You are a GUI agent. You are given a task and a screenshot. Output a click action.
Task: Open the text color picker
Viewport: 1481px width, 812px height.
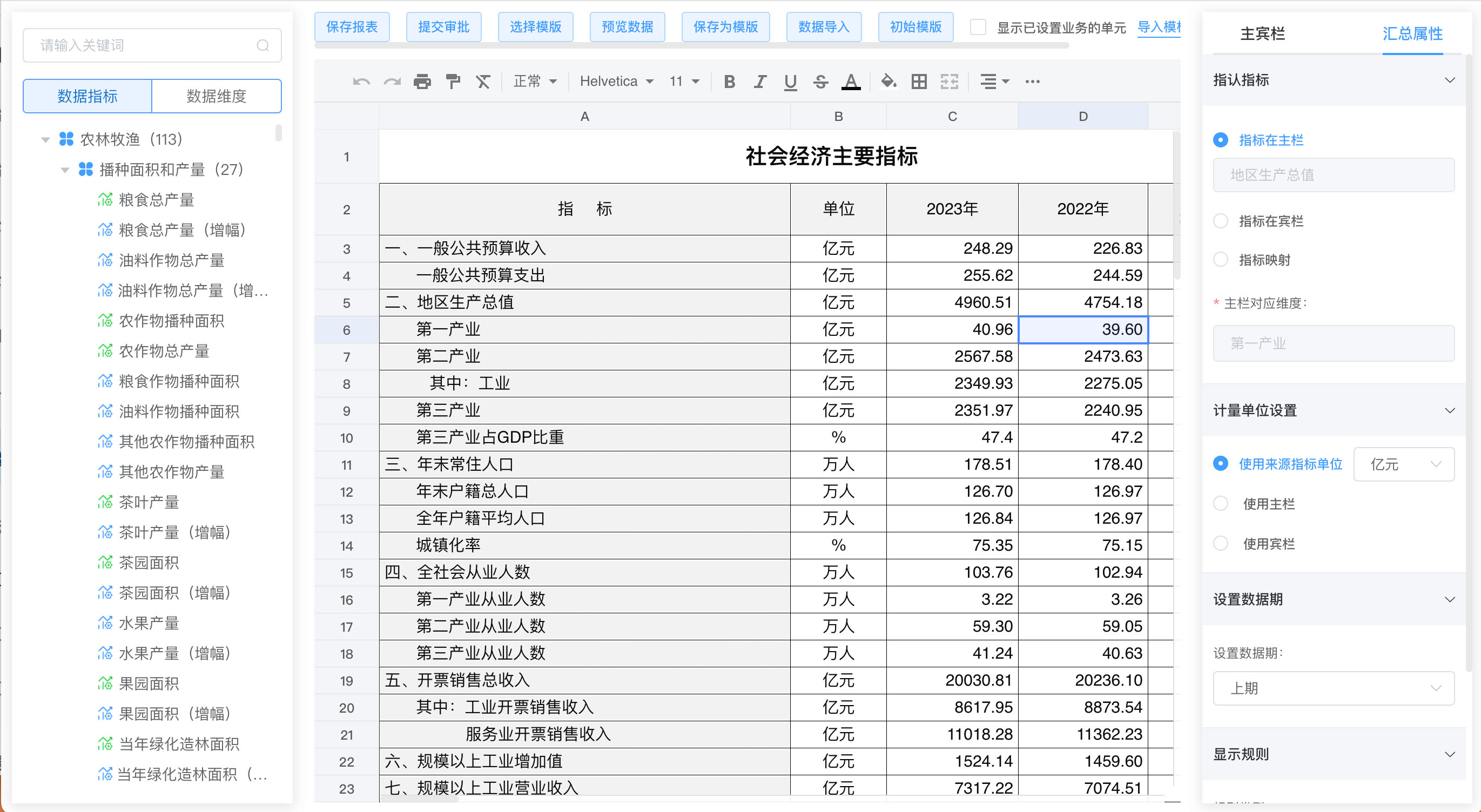851,82
